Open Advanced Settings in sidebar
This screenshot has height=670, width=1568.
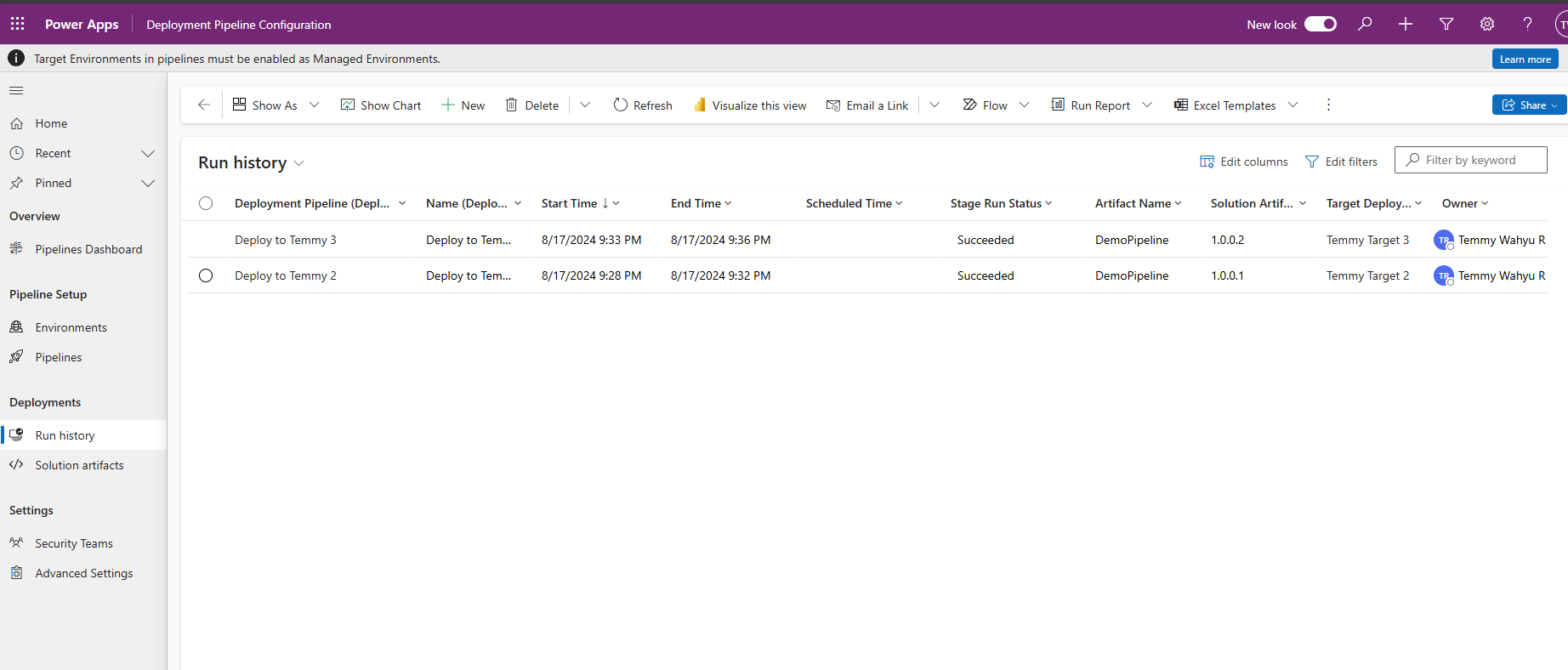click(x=83, y=573)
